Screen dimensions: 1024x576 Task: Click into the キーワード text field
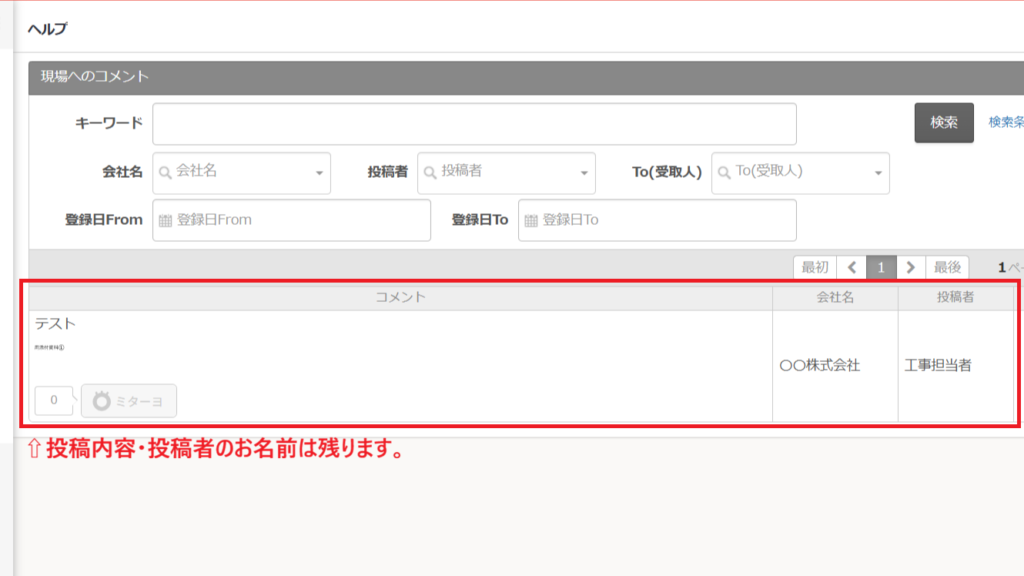(x=474, y=124)
